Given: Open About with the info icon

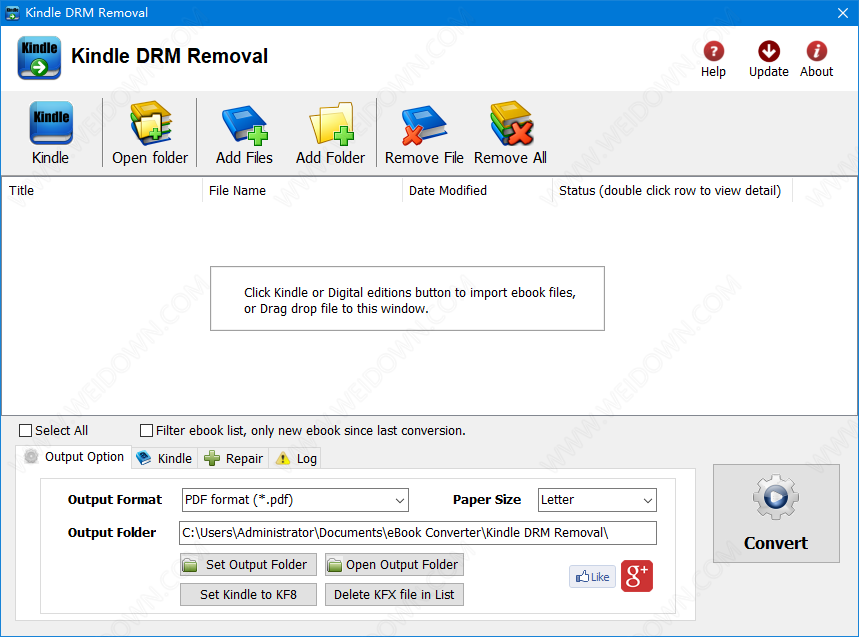Looking at the screenshot, I should point(816,51).
